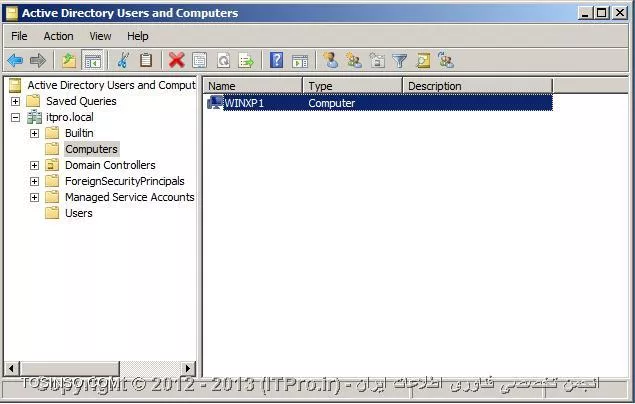The height and width of the screenshot is (404, 635).
Task: Close the Active Directory window
Action: pyautogui.click(x=620, y=13)
